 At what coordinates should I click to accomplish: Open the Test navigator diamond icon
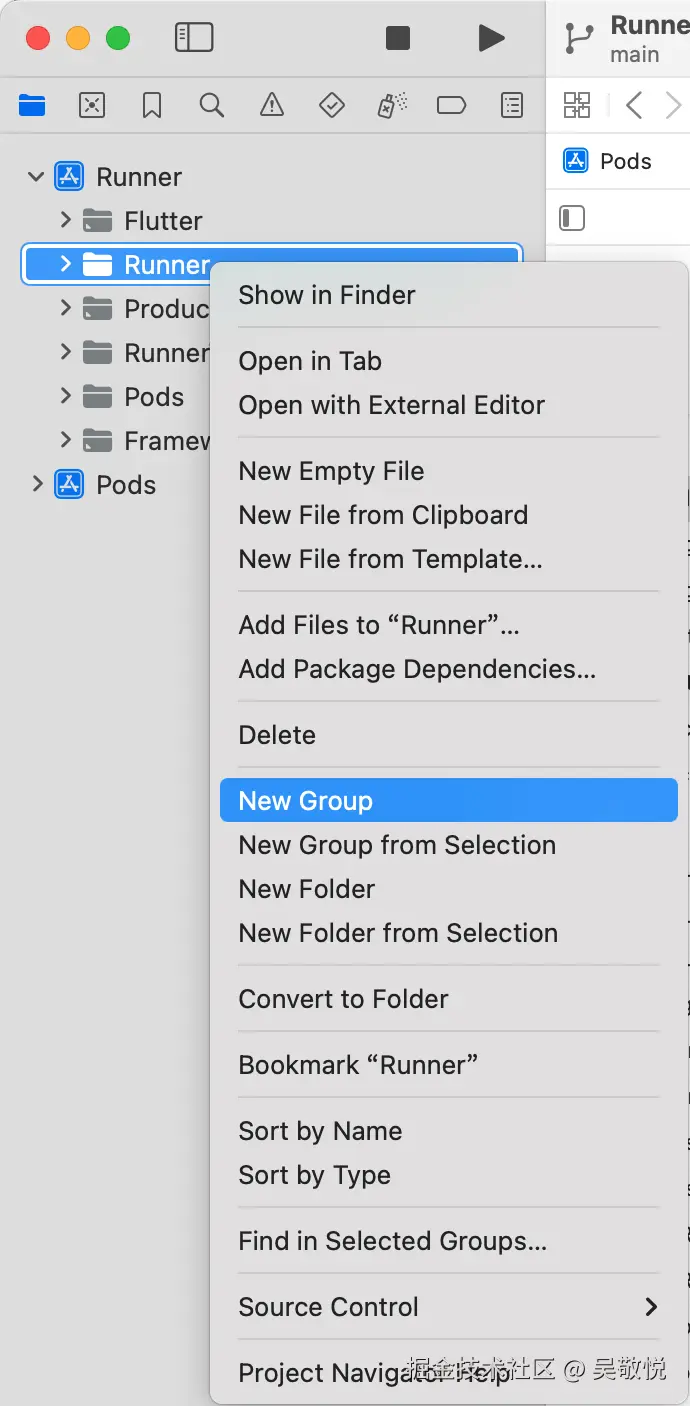pyautogui.click(x=331, y=105)
